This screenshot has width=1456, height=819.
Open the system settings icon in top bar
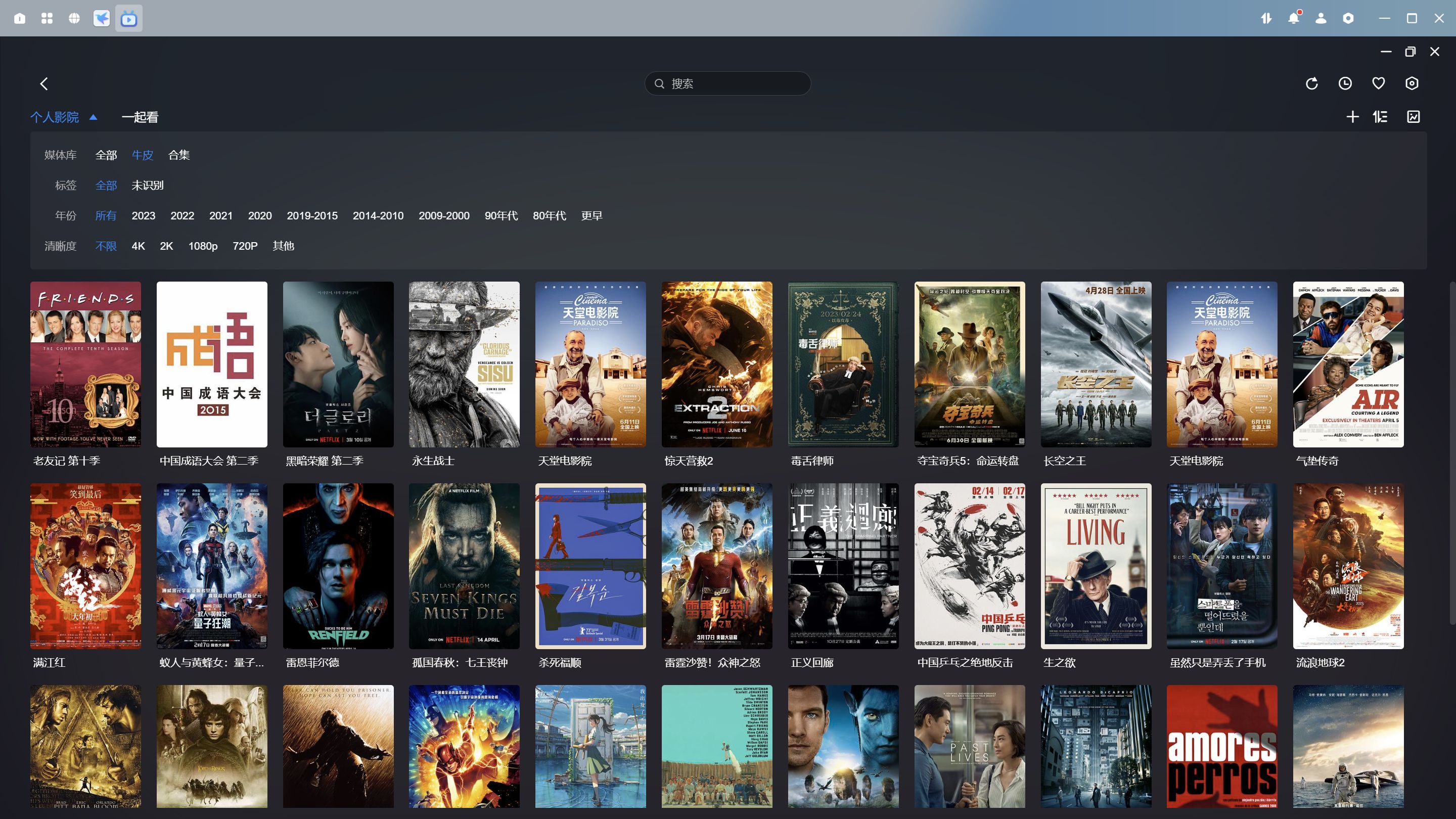pyautogui.click(x=1349, y=18)
